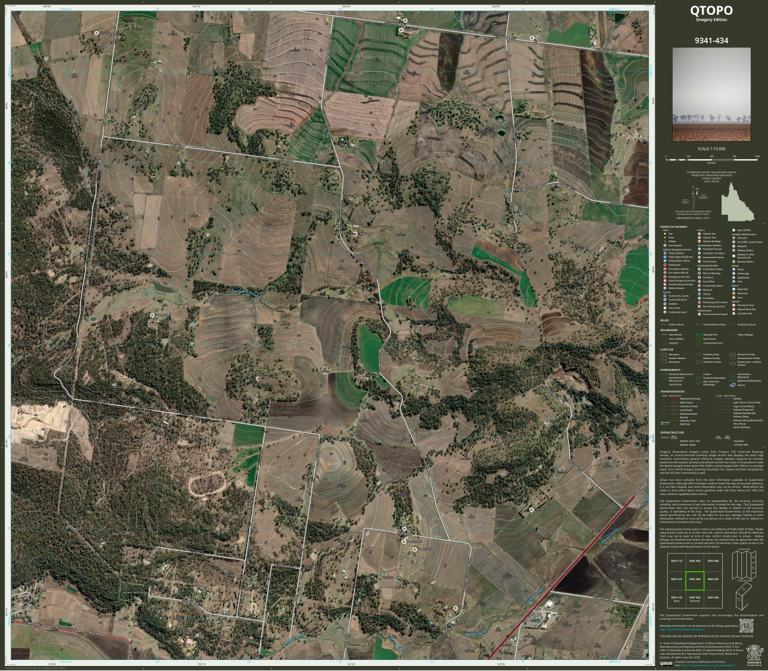
Task: Click the QTOPO title heading
Action: coord(711,11)
